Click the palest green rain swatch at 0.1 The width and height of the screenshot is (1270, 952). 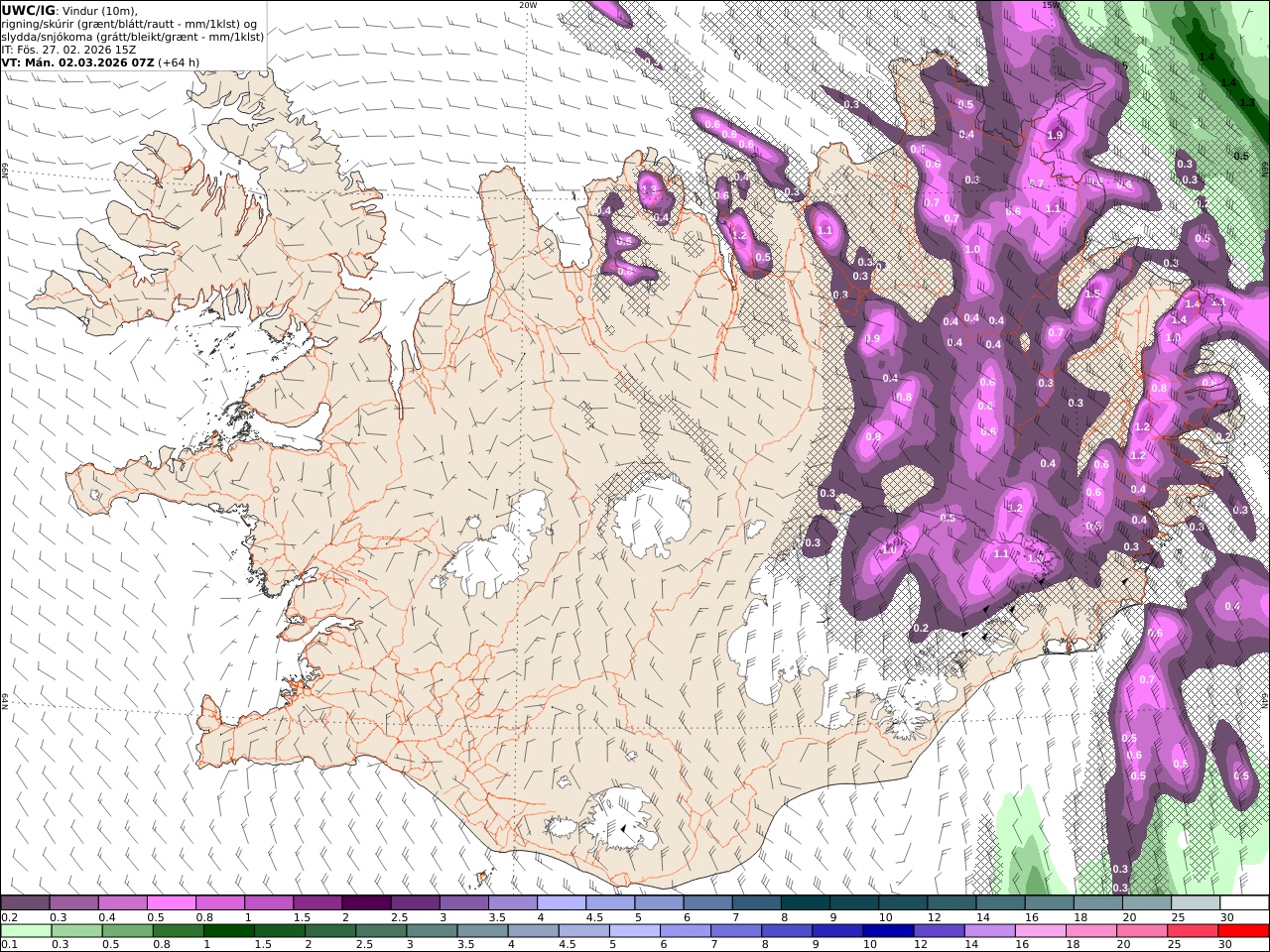[x=26, y=931]
